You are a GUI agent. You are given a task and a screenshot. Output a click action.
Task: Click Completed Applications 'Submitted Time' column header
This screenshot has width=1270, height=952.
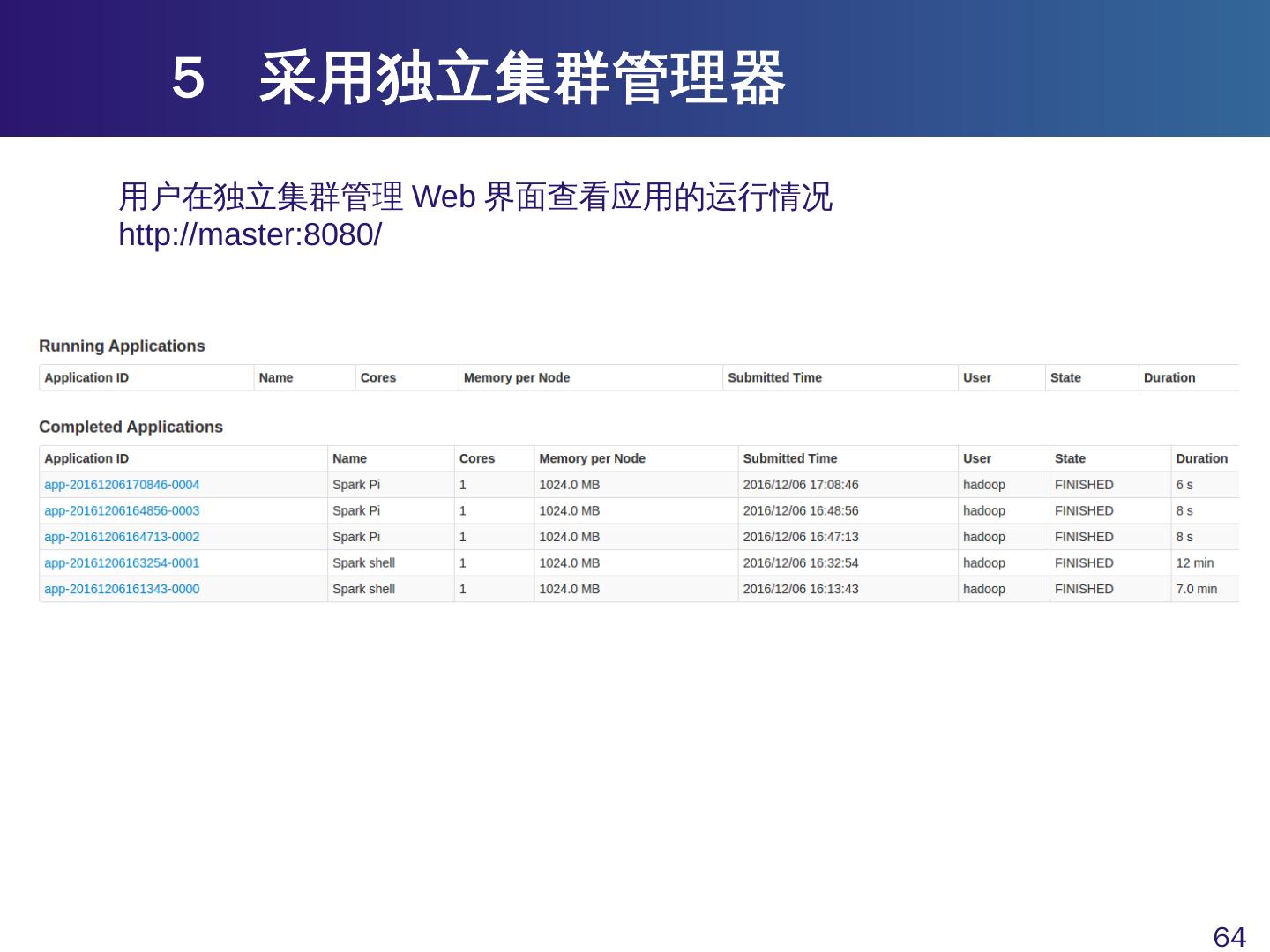789,458
